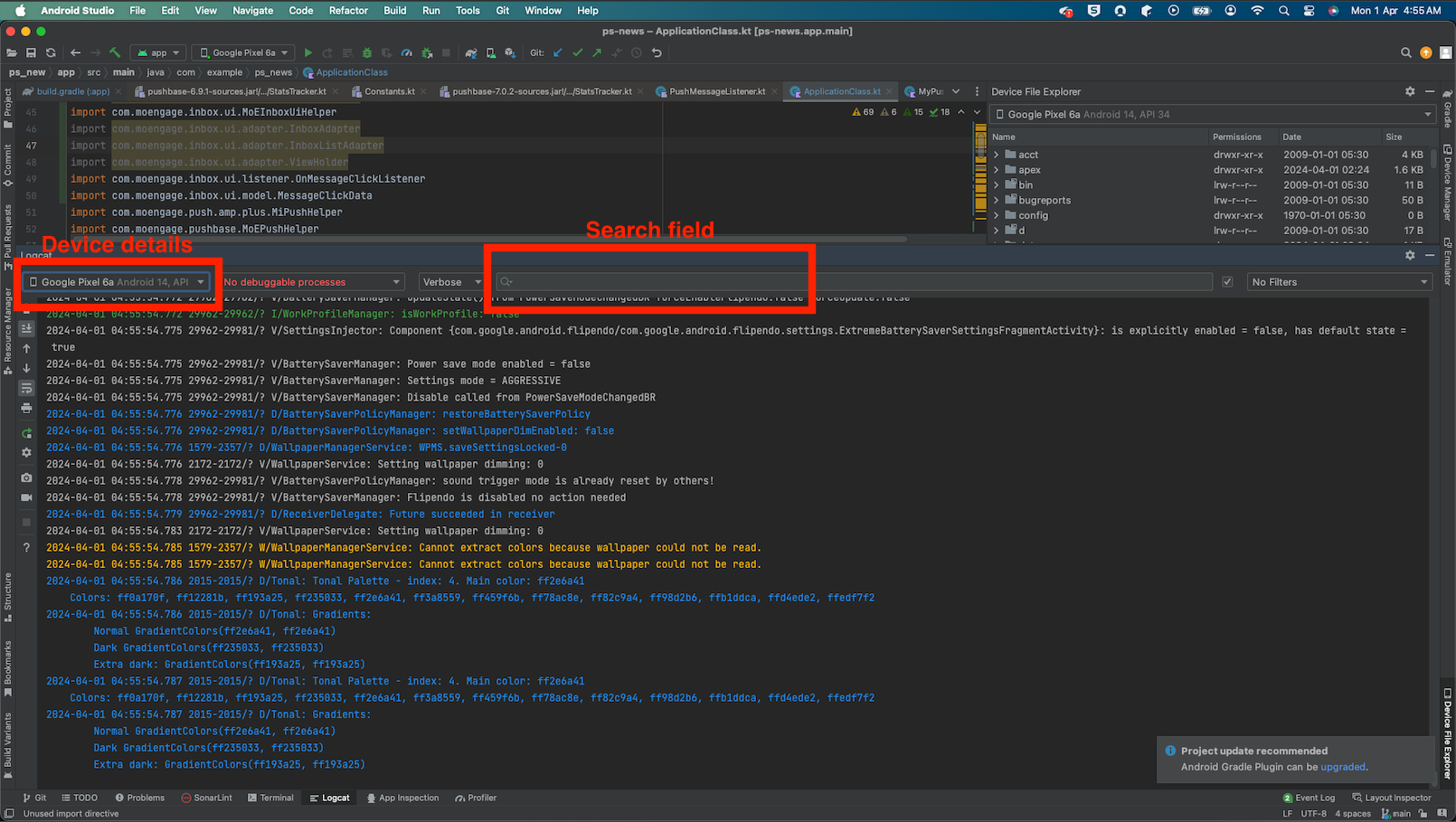Open the Problems tool window

(140, 798)
